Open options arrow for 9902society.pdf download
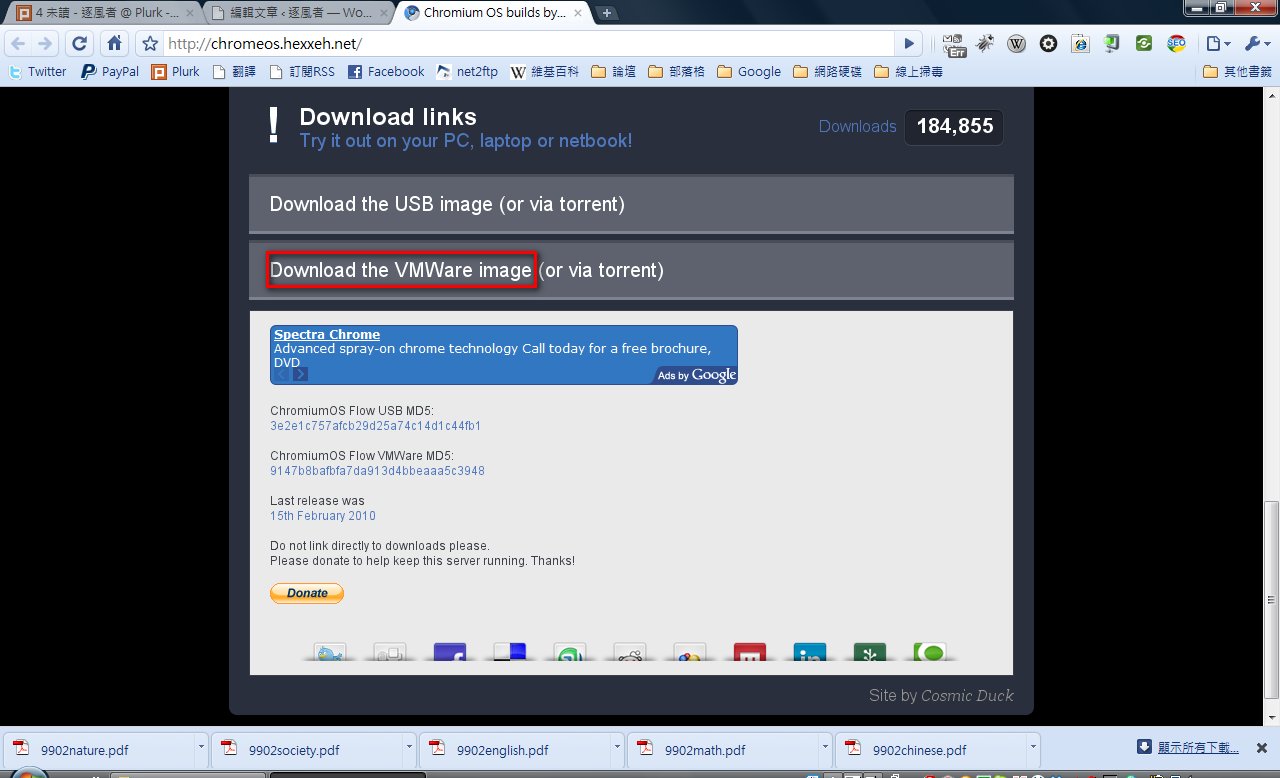Image resolution: width=1280 pixels, height=778 pixels. click(409, 747)
